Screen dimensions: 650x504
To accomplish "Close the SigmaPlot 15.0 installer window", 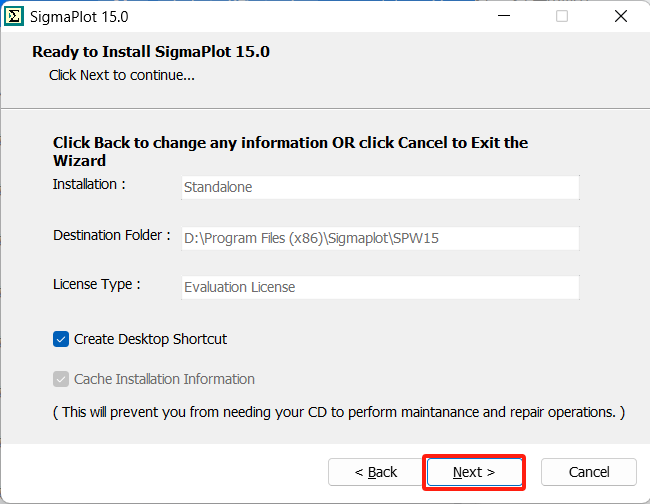I will click(620, 16).
